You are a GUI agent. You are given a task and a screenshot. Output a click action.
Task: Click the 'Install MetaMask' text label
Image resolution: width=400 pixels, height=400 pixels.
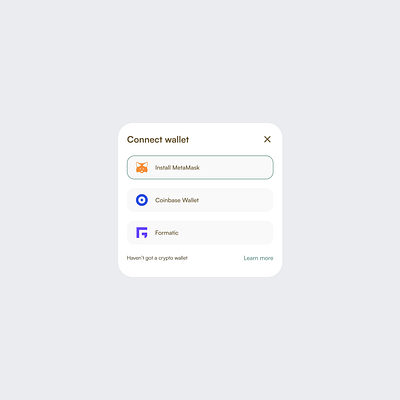[177, 167]
